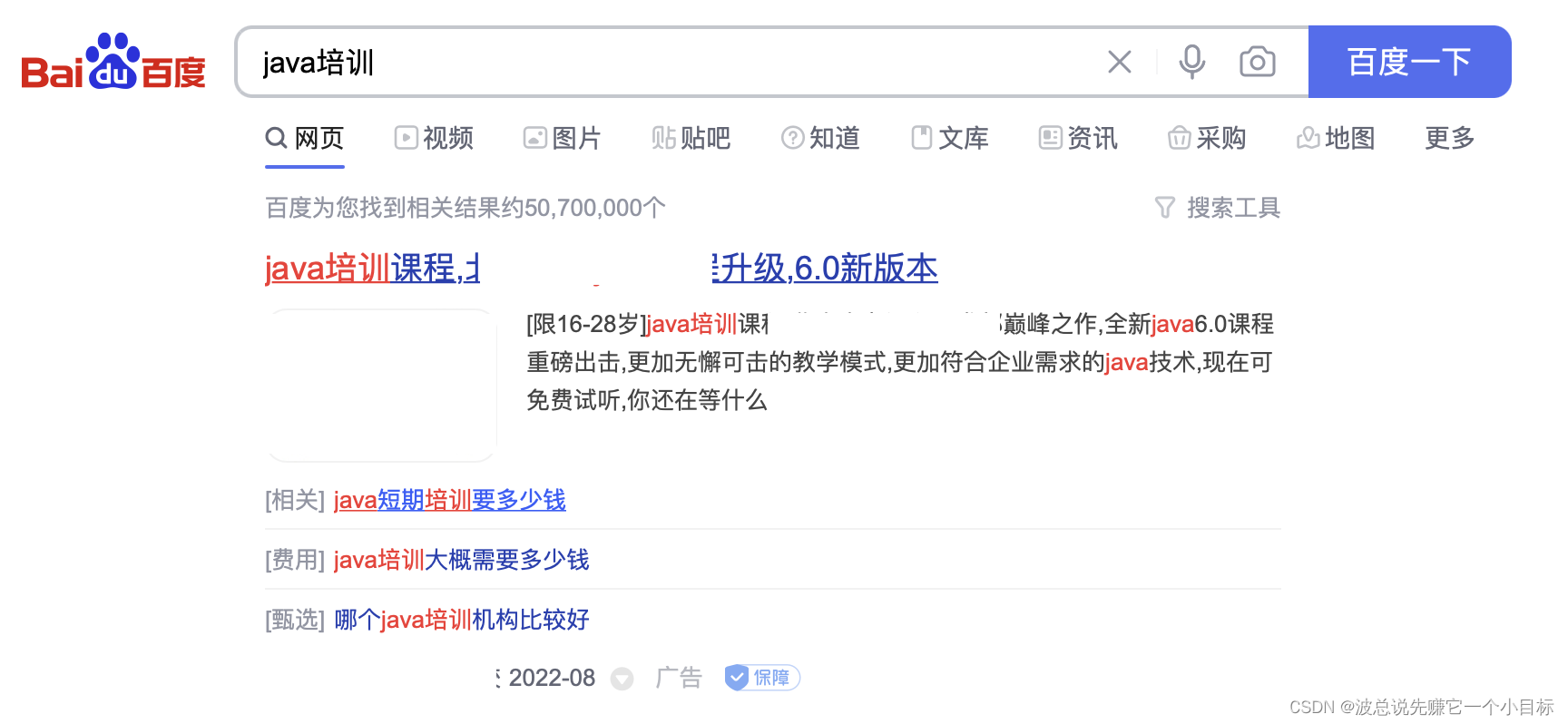Open image search with the camera icon
Image resolution: width=1568 pixels, height=724 pixels.
pyautogui.click(x=1257, y=62)
